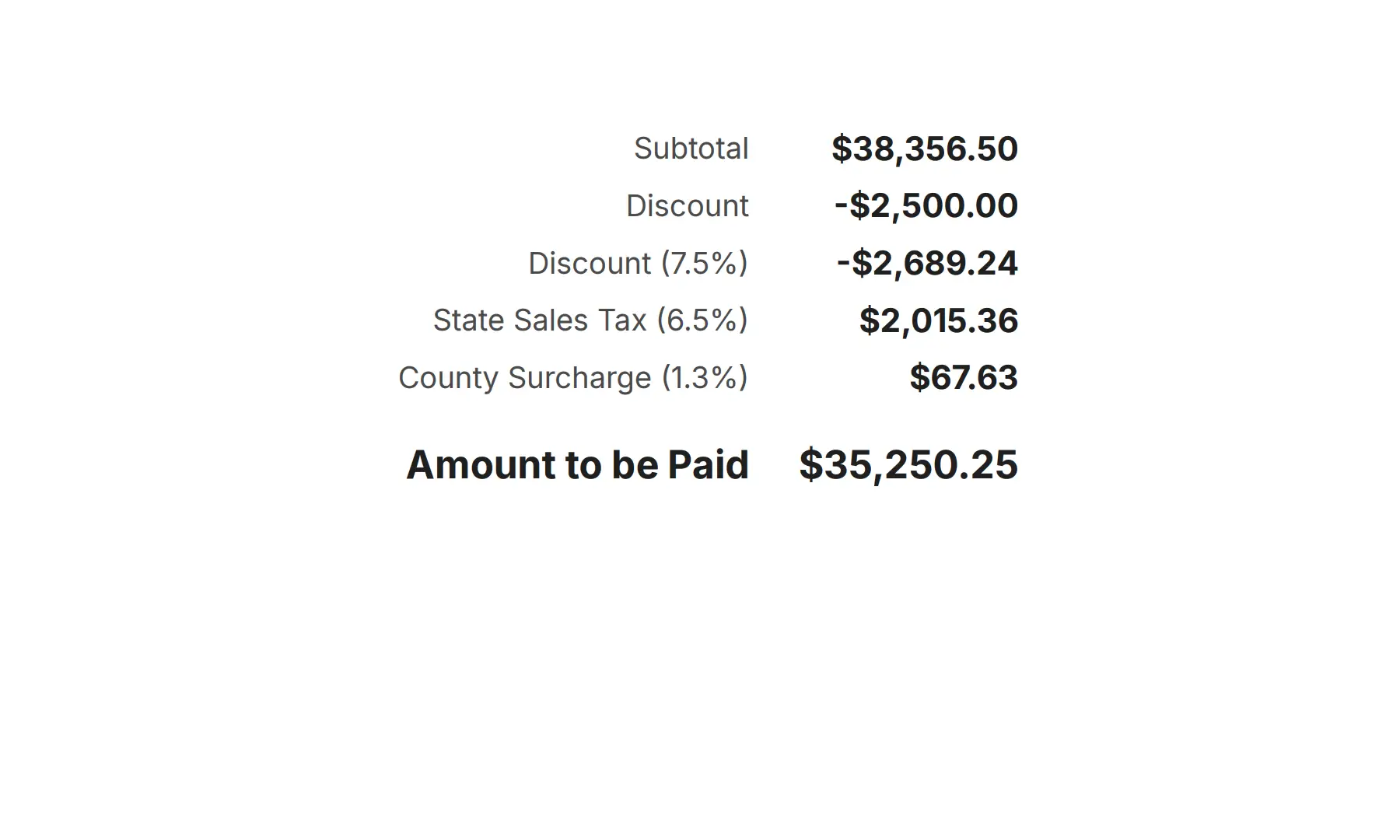Click the State Sales Tax text
The image size is (1400, 840).
(x=540, y=320)
